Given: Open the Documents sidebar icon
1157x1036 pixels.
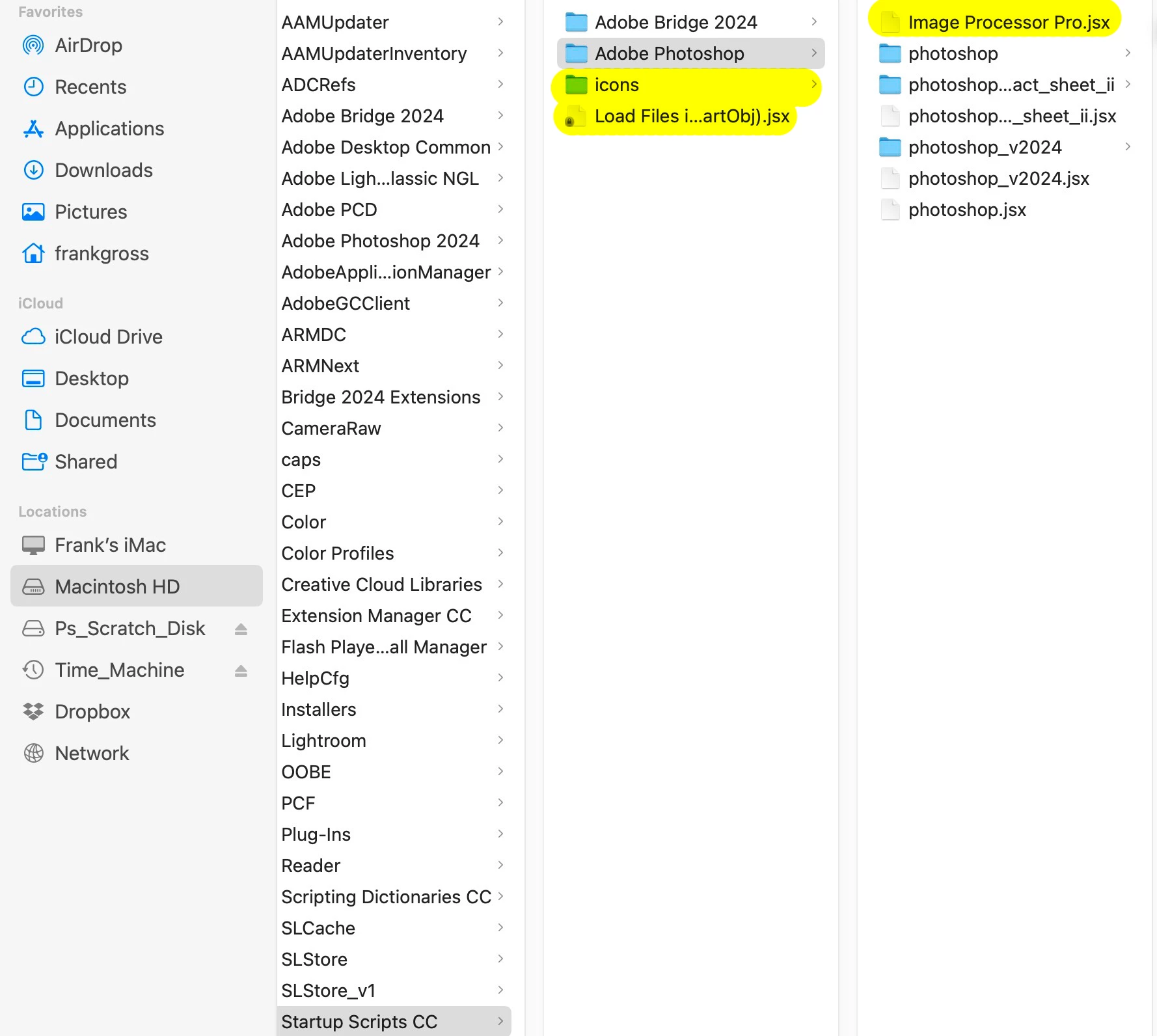Looking at the screenshot, I should tap(33, 420).
